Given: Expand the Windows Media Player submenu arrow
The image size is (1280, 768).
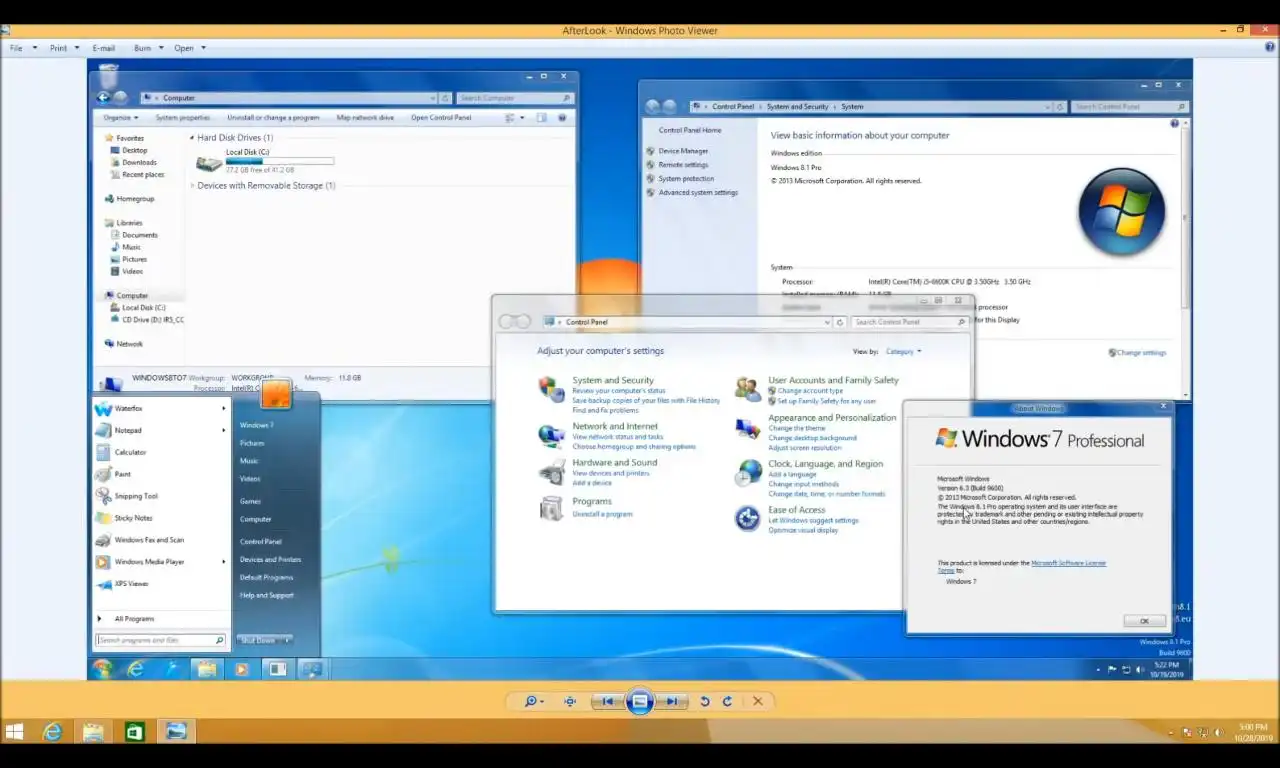Looking at the screenshot, I should (x=224, y=561).
